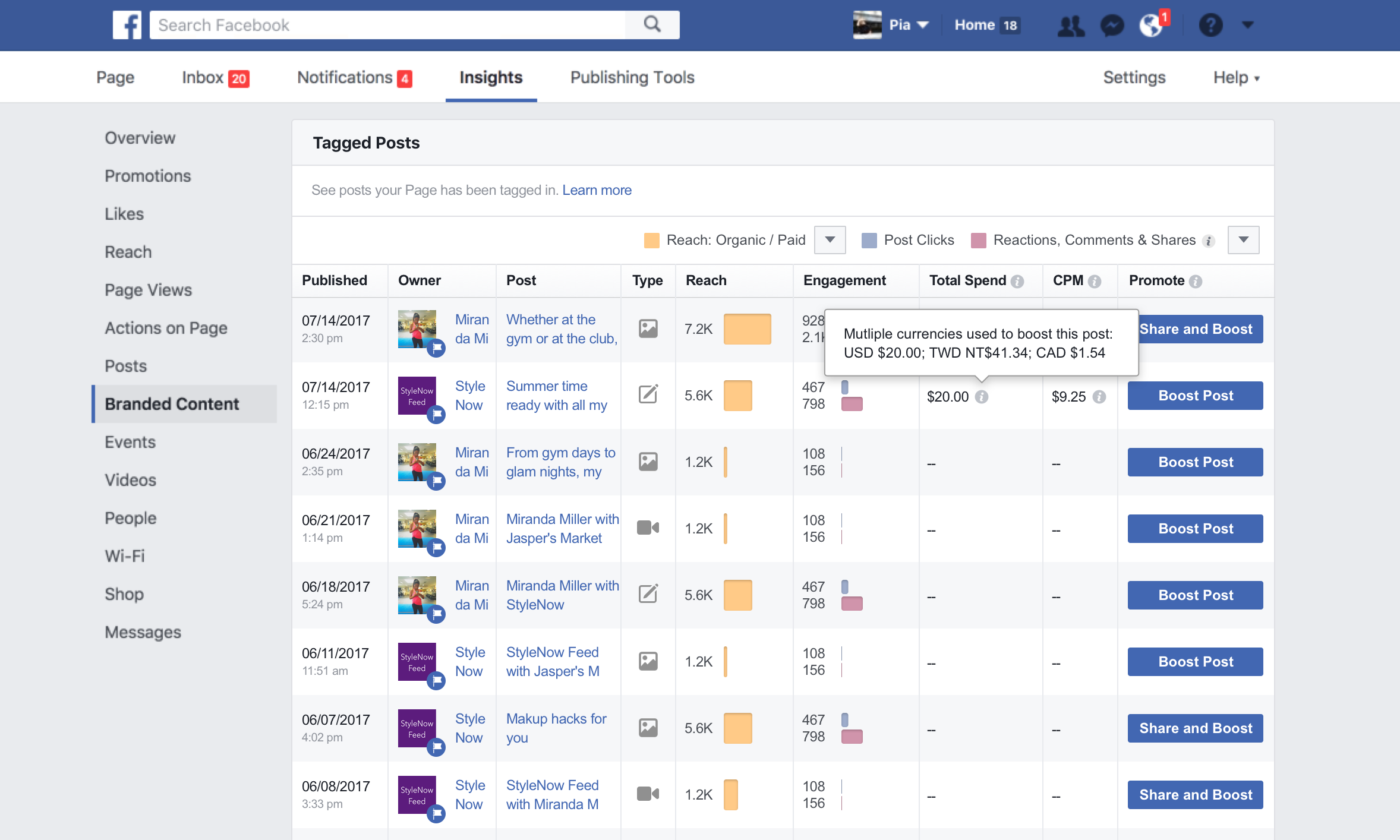Click CPM header info icon

coord(1095,281)
